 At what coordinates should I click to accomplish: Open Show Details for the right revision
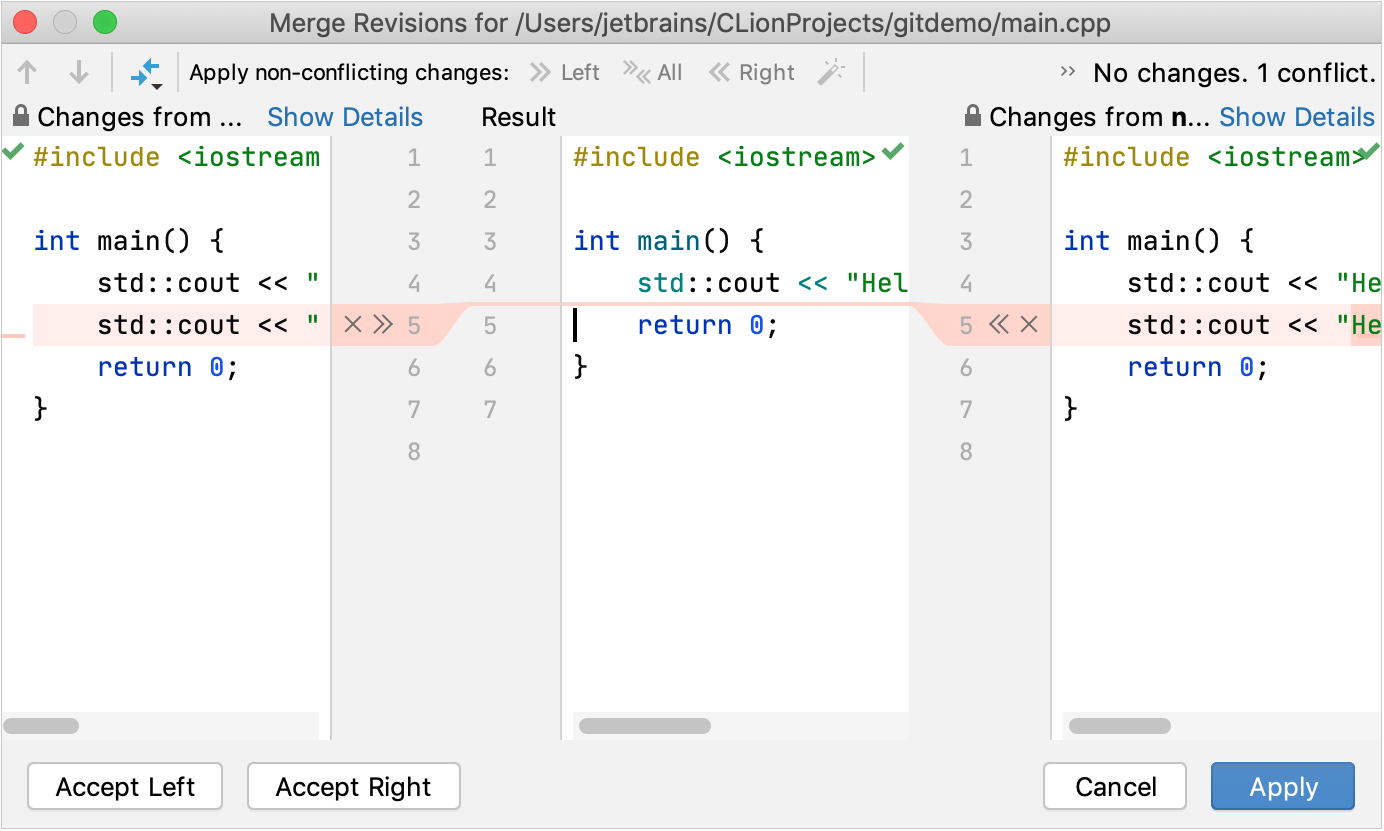(1297, 117)
